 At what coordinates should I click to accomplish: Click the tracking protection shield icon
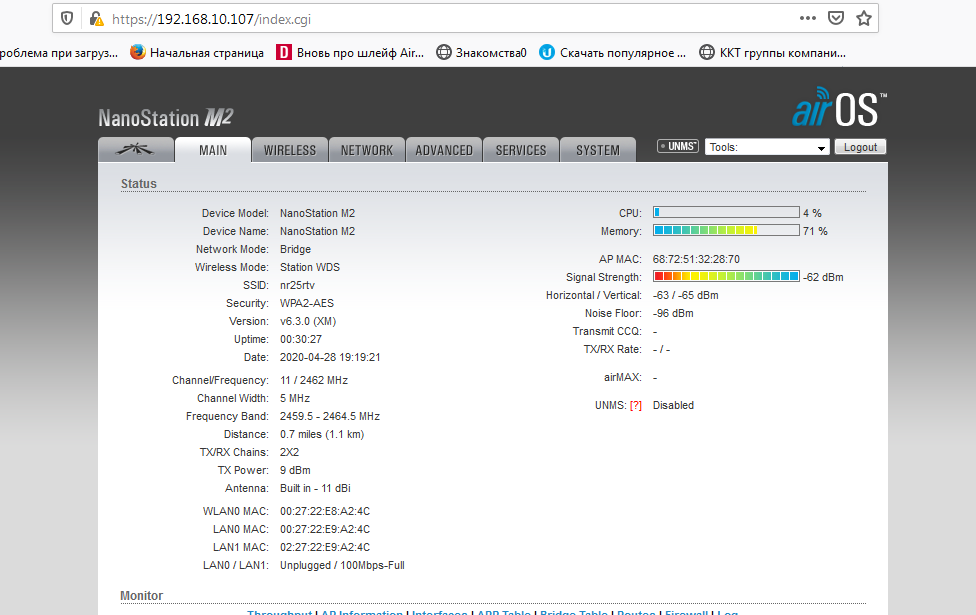(x=67, y=19)
